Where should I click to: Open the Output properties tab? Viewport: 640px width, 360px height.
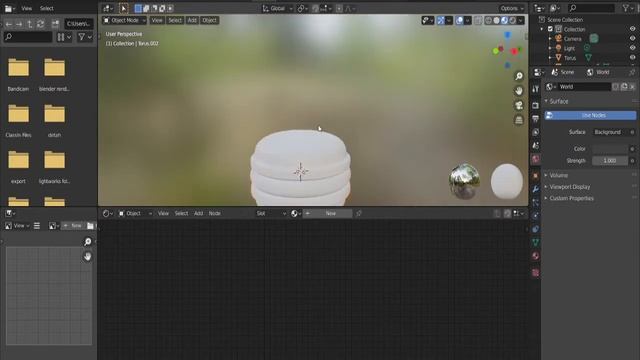click(536, 118)
